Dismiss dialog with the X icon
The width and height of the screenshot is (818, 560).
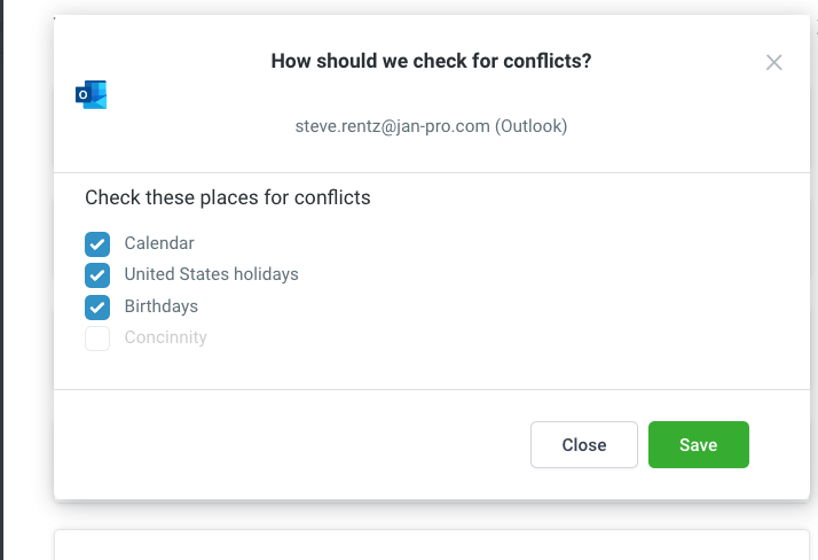(773, 63)
